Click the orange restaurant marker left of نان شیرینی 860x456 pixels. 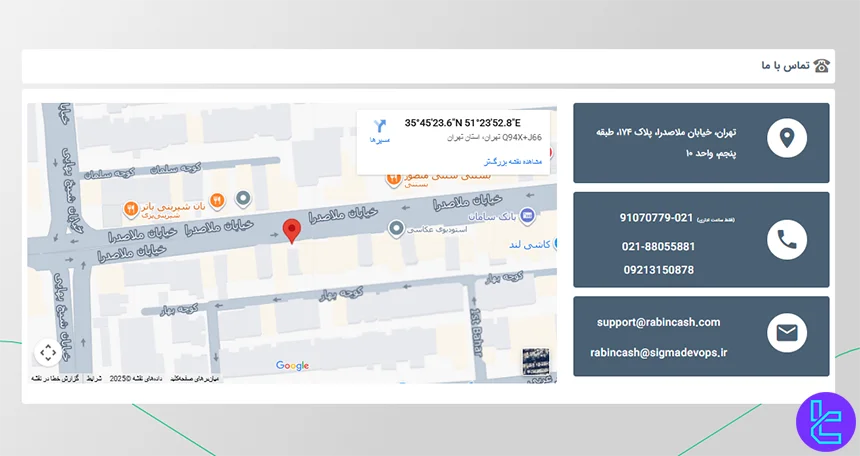(131, 210)
